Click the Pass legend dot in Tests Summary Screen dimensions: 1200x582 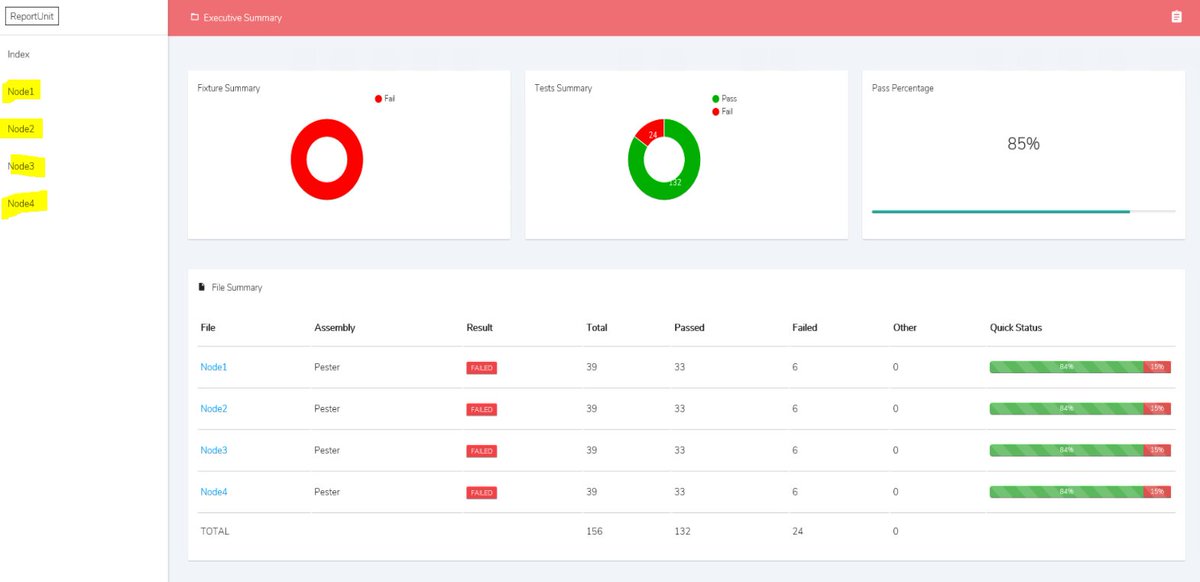[x=715, y=98]
